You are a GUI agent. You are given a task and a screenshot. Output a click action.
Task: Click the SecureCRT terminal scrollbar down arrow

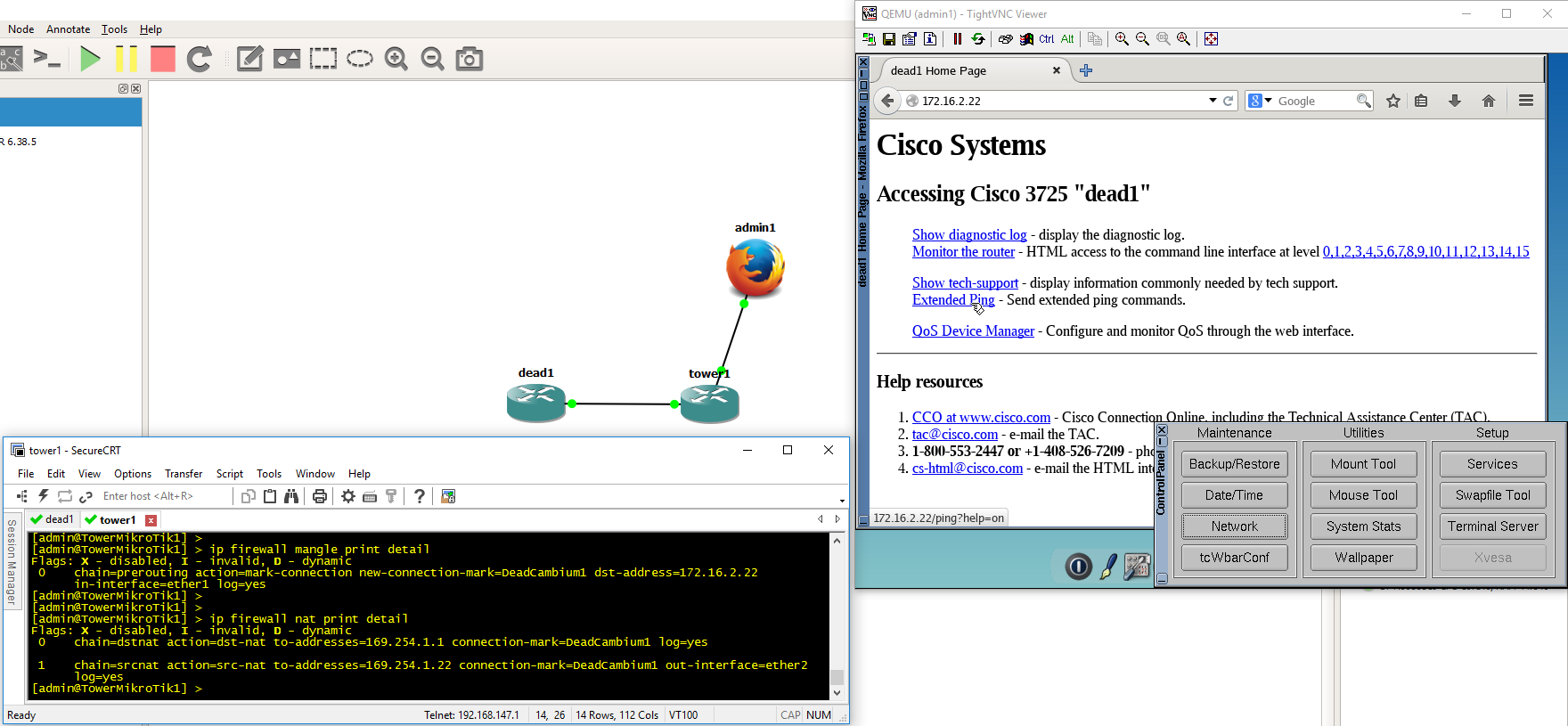837,693
